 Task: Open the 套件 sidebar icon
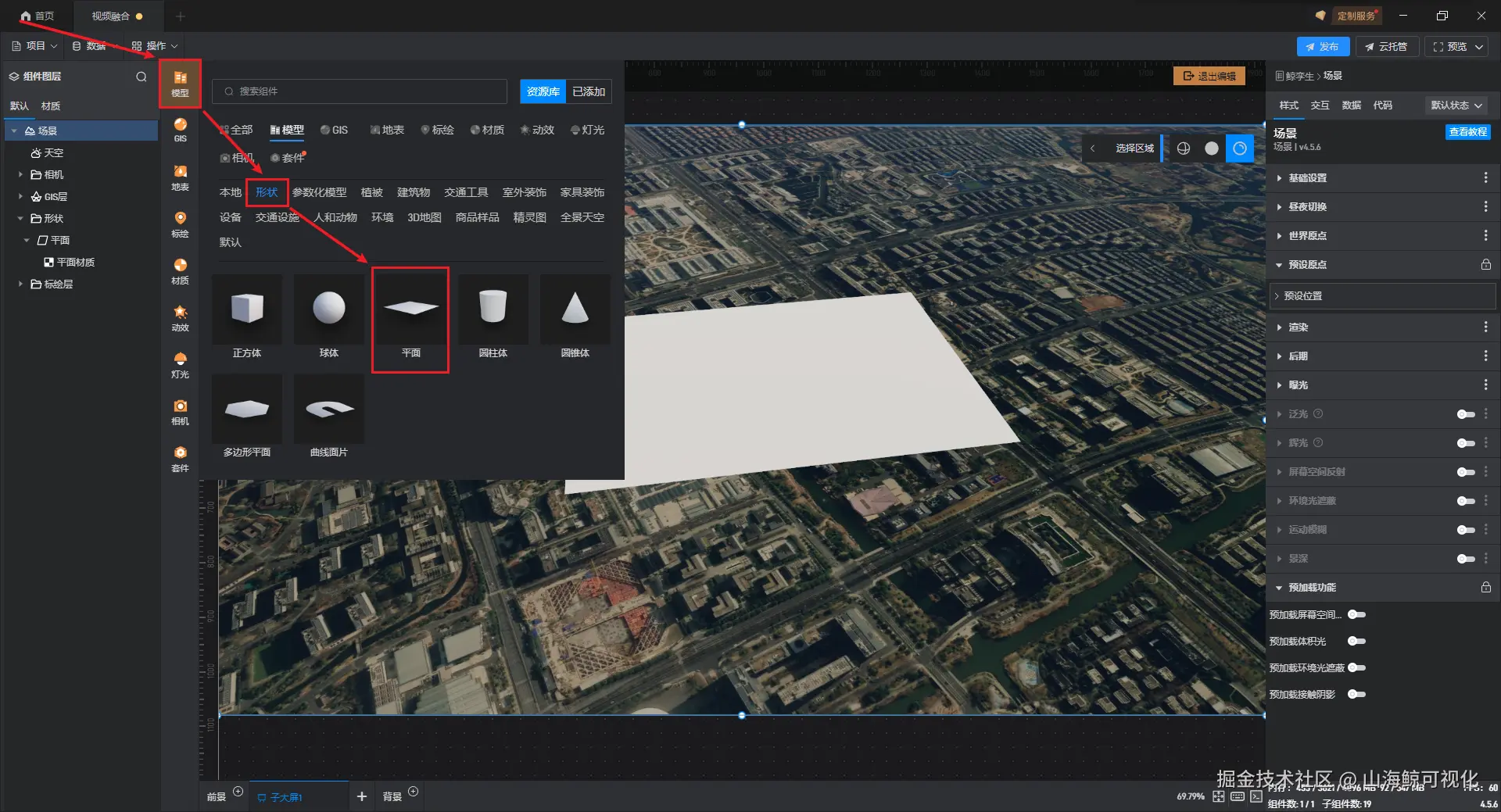pyautogui.click(x=180, y=459)
